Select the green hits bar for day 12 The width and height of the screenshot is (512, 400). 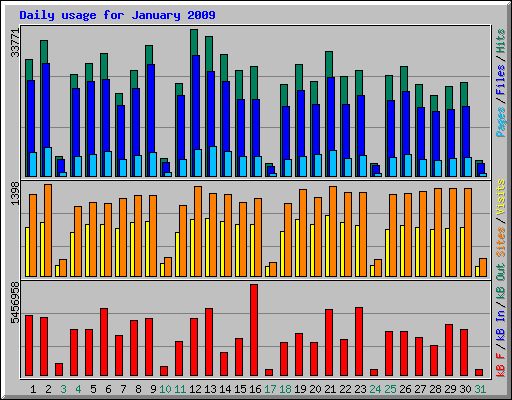(x=194, y=42)
